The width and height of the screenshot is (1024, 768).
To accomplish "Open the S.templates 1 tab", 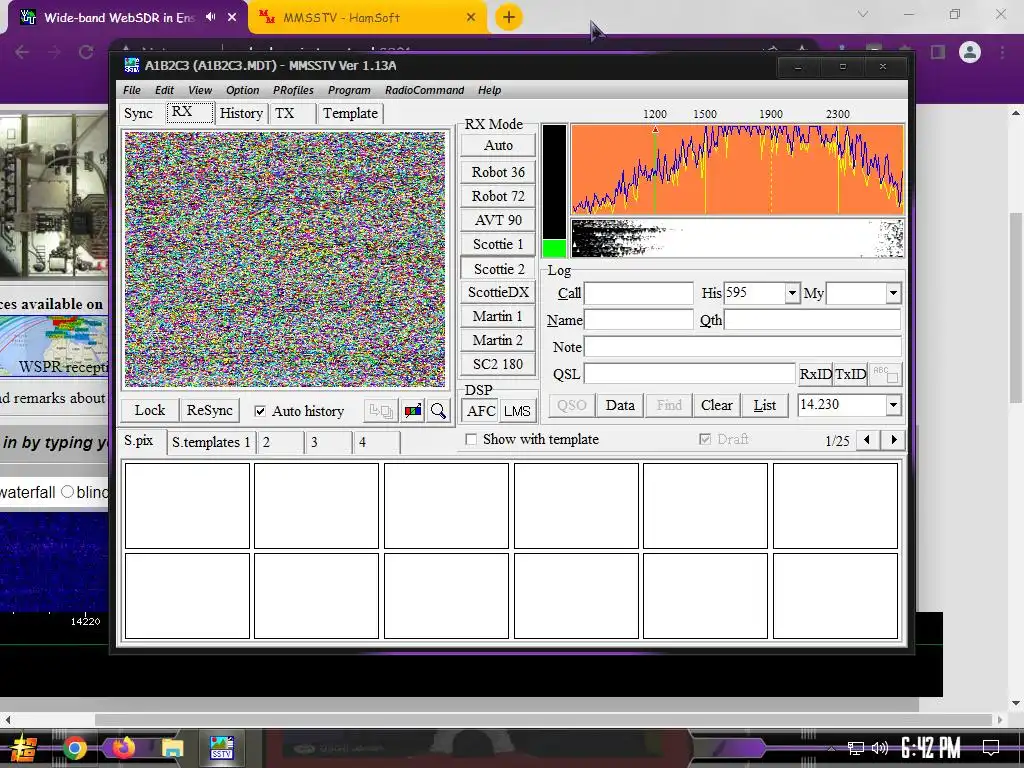I will pyautogui.click(x=211, y=442).
